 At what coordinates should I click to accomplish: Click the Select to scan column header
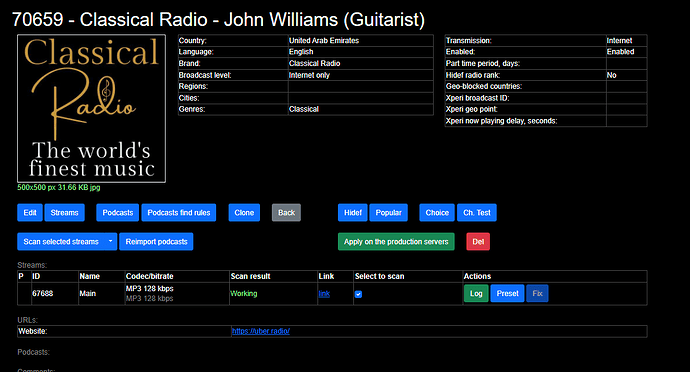(x=379, y=276)
